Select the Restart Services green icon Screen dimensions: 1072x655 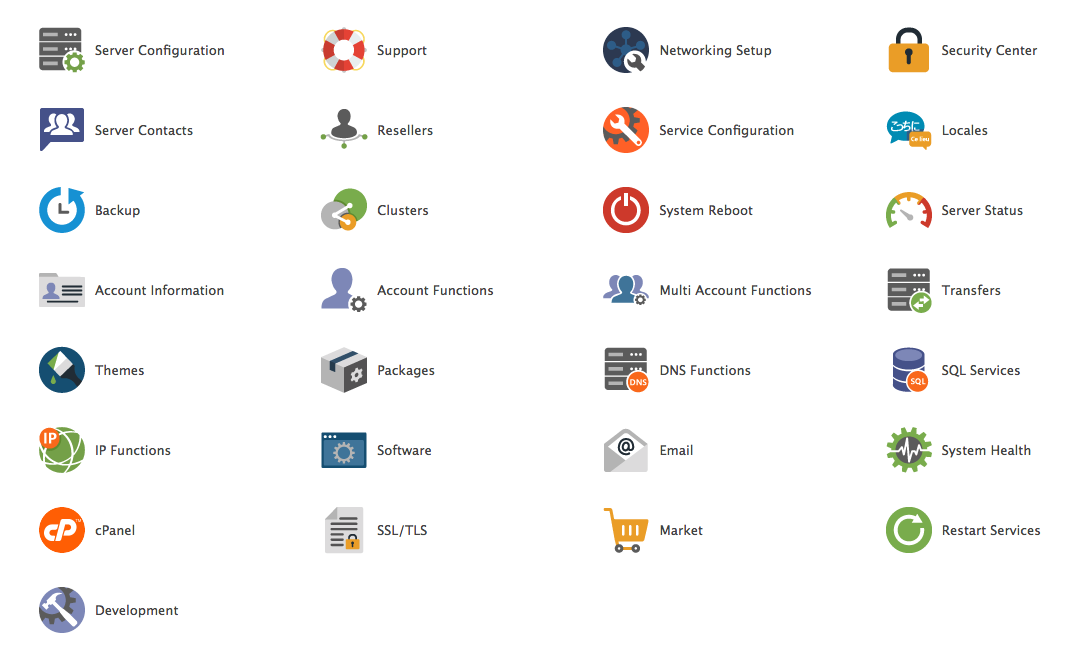coord(908,530)
